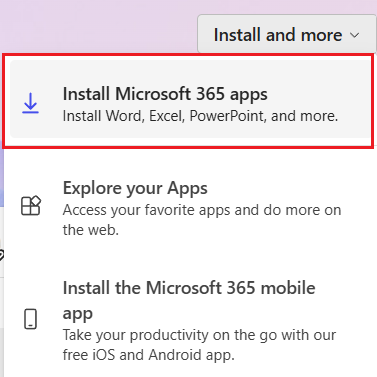This screenshot has width=377, height=377.
Task: Click 'the web.' text under Explore Apps
Action: 91,230
